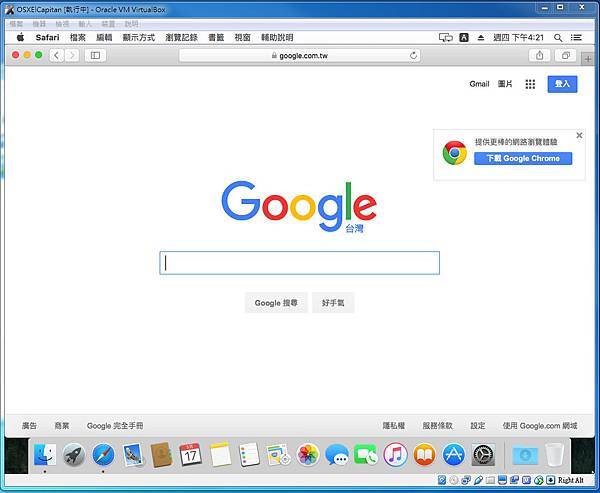Open the 編輯 menu
Viewport: 600px width, 493px height.
(104, 37)
